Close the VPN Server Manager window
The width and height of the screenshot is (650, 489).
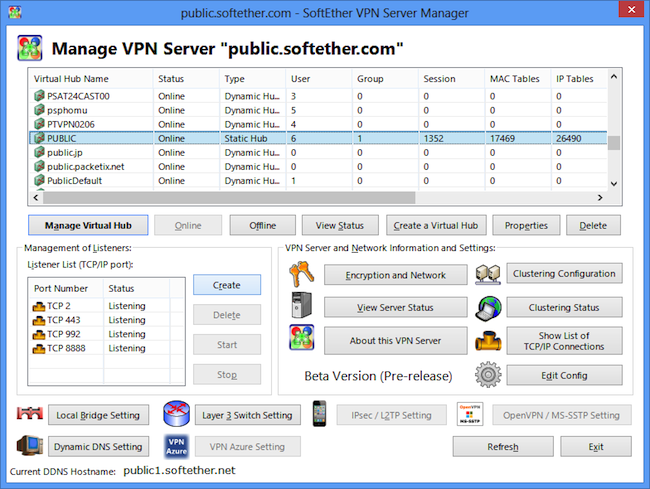[x=631, y=9]
